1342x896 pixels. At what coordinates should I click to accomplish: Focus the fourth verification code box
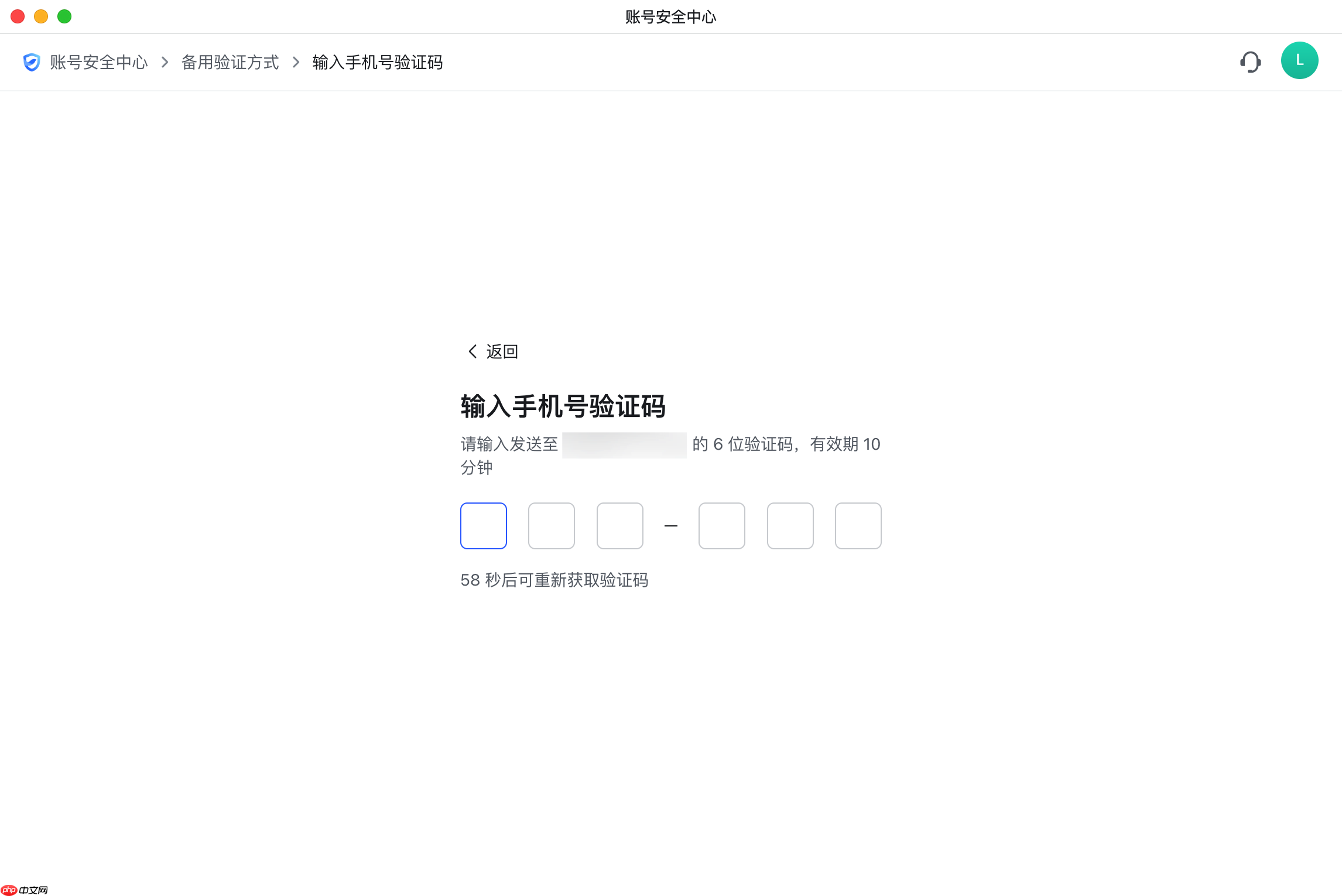[722, 526]
